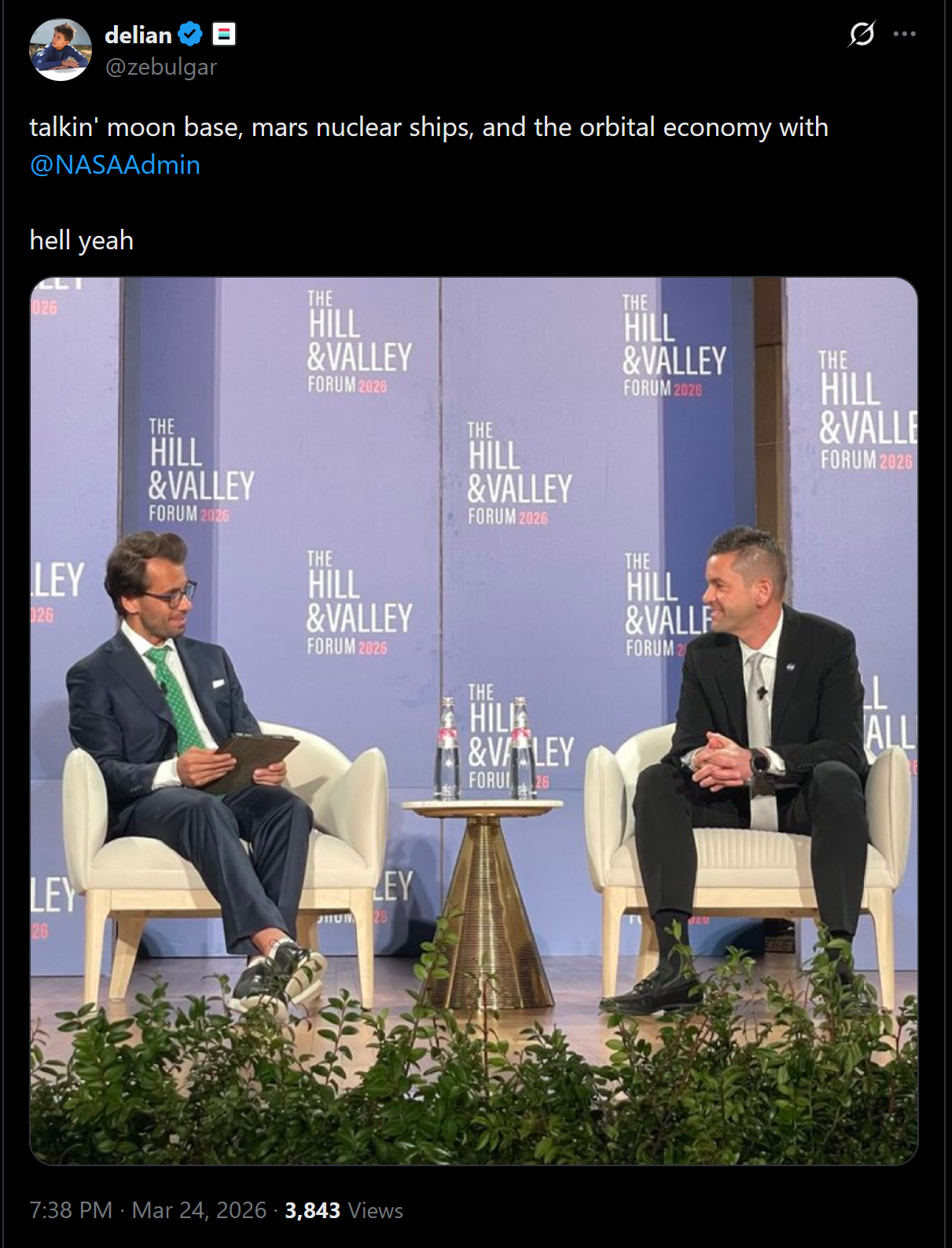
Task: Click the Grok explain icon
Action: 862,34
